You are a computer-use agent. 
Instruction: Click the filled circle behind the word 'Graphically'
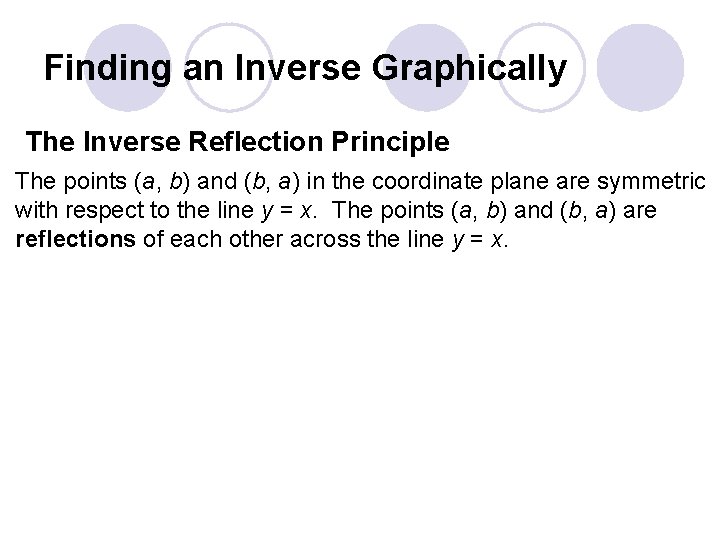pyautogui.click(x=428, y=68)
